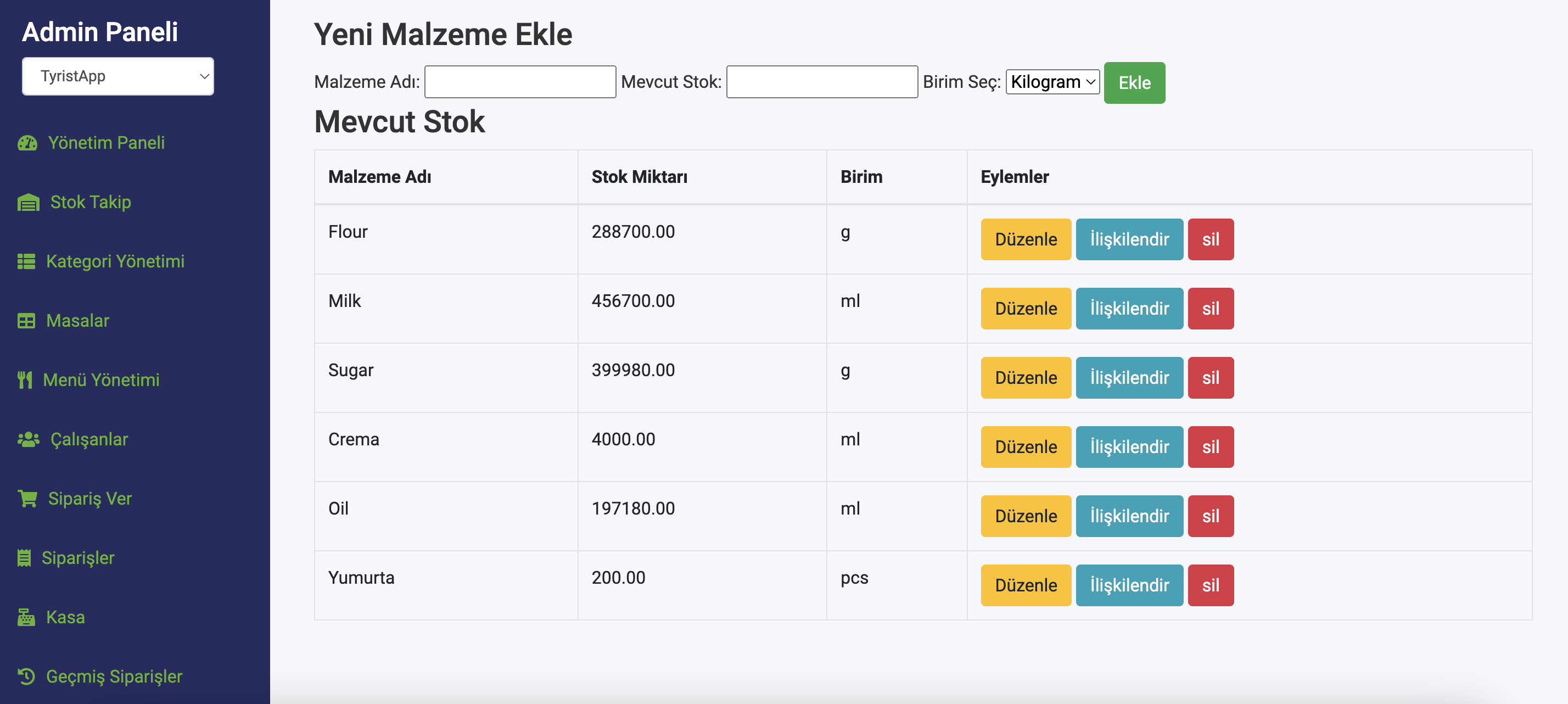Viewport: 1568px width, 704px height.
Task: Open the TyristApp selector dropdown
Action: pyautogui.click(x=118, y=76)
